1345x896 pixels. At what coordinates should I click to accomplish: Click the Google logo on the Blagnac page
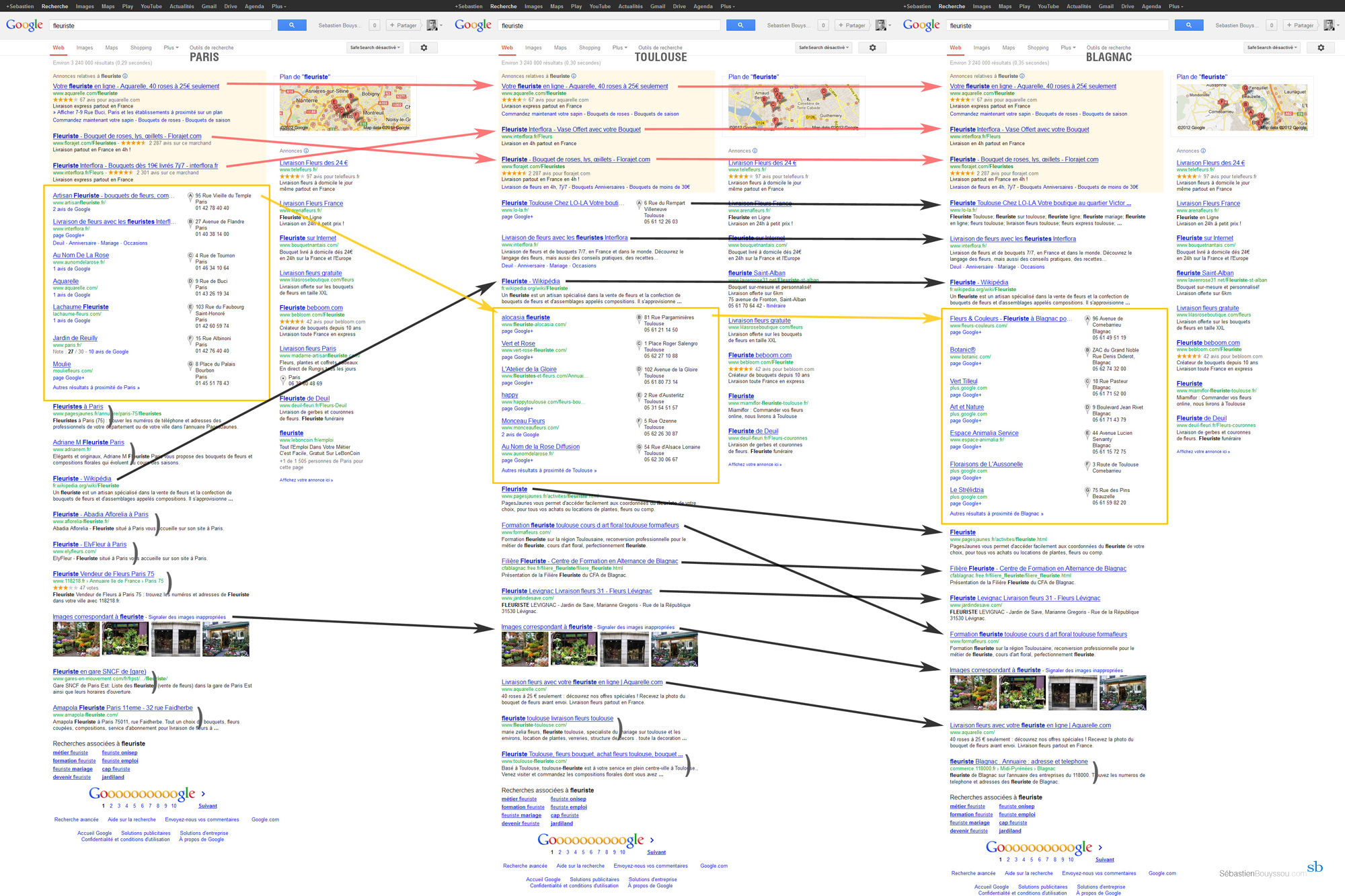(x=921, y=25)
